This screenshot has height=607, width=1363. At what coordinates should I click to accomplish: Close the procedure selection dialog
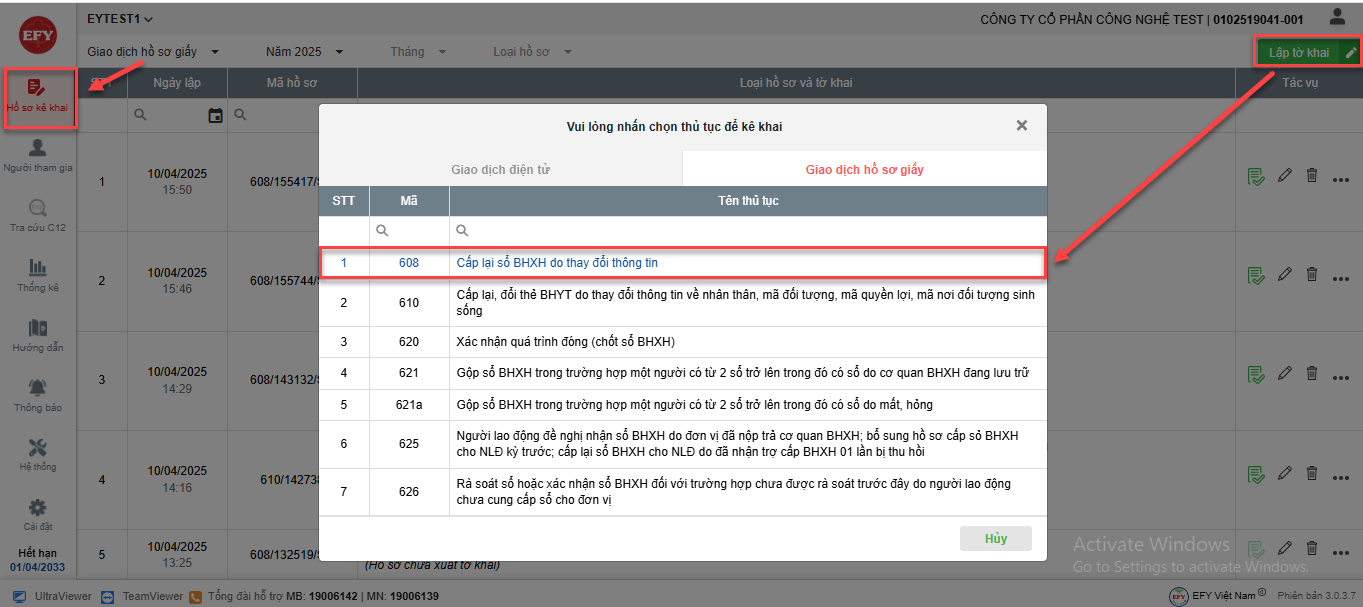pos(1021,126)
